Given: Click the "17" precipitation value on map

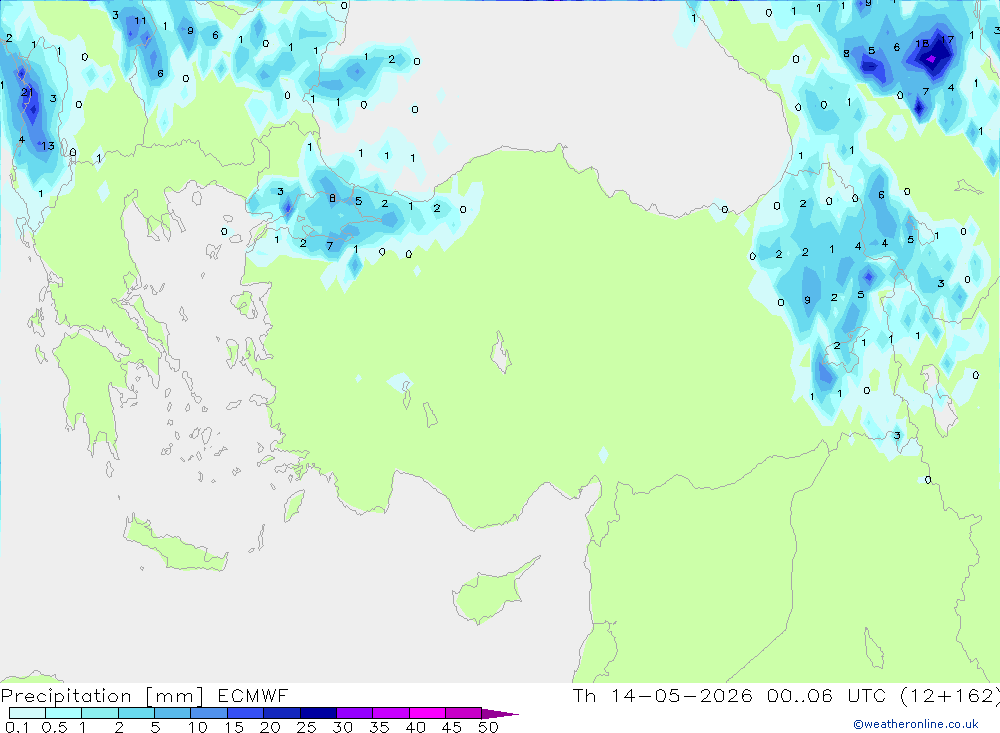Looking at the screenshot, I should coord(948,40).
